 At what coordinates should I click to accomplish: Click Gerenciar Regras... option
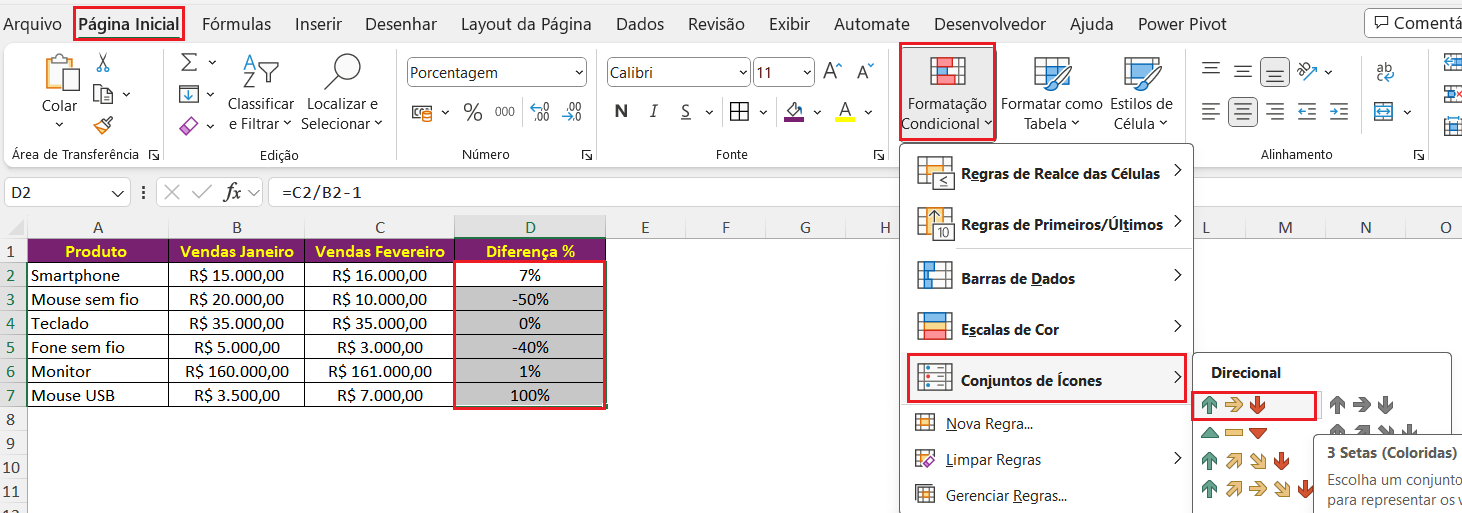pyautogui.click(x=1006, y=495)
